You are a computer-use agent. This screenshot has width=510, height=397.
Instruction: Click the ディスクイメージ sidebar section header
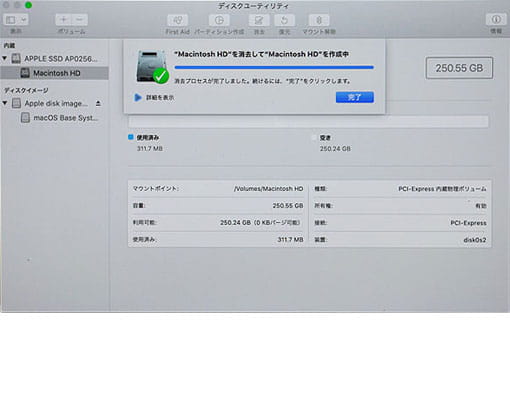[x=26, y=90]
